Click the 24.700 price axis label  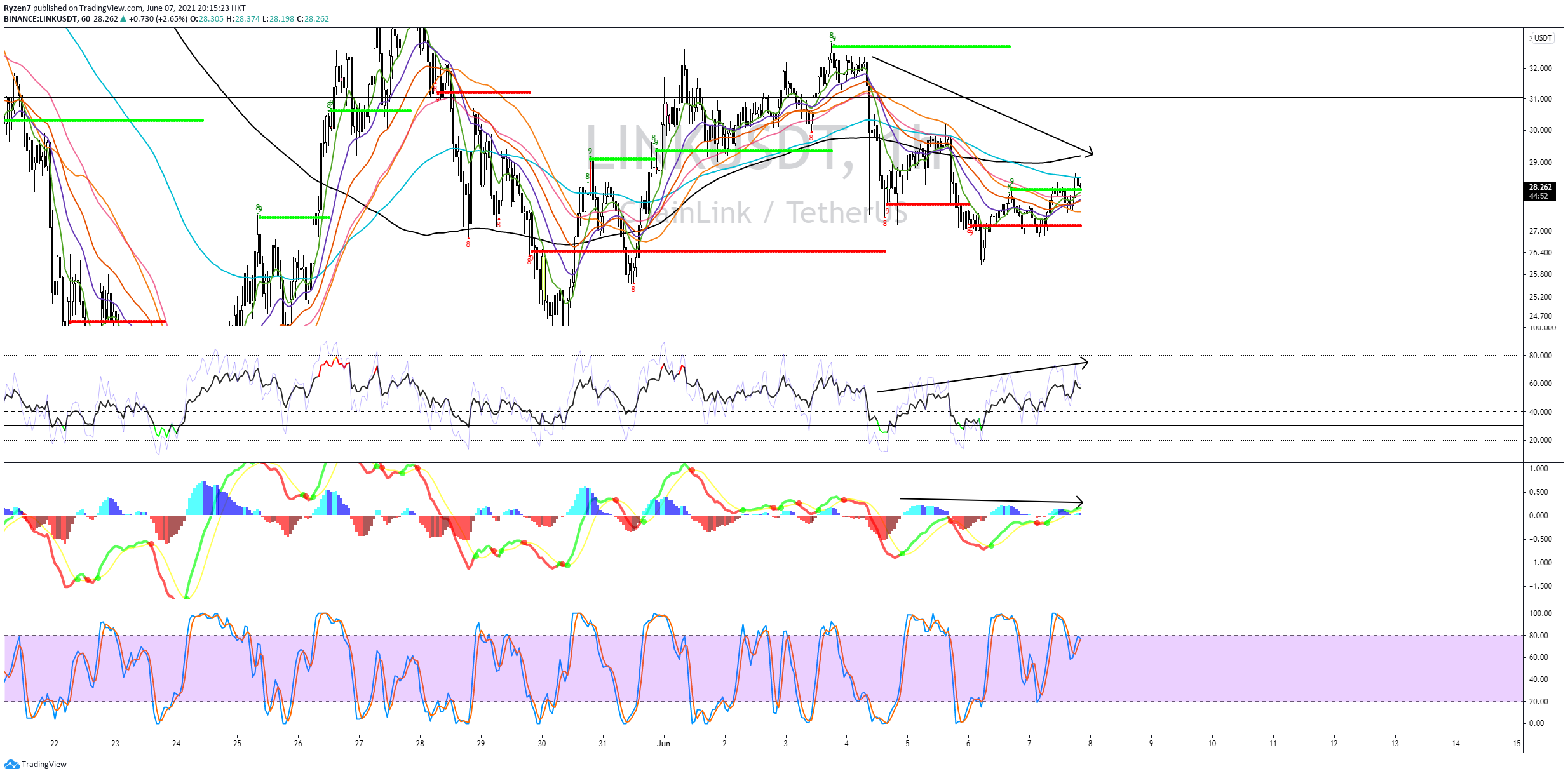tap(1540, 316)
